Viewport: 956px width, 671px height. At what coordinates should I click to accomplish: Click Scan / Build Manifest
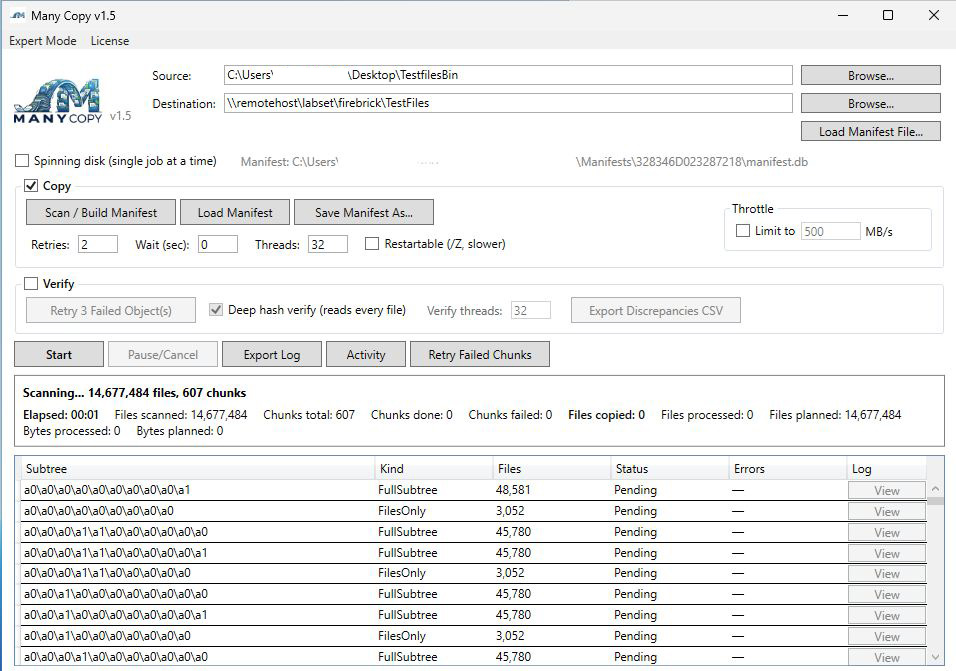tap(101, 213)
